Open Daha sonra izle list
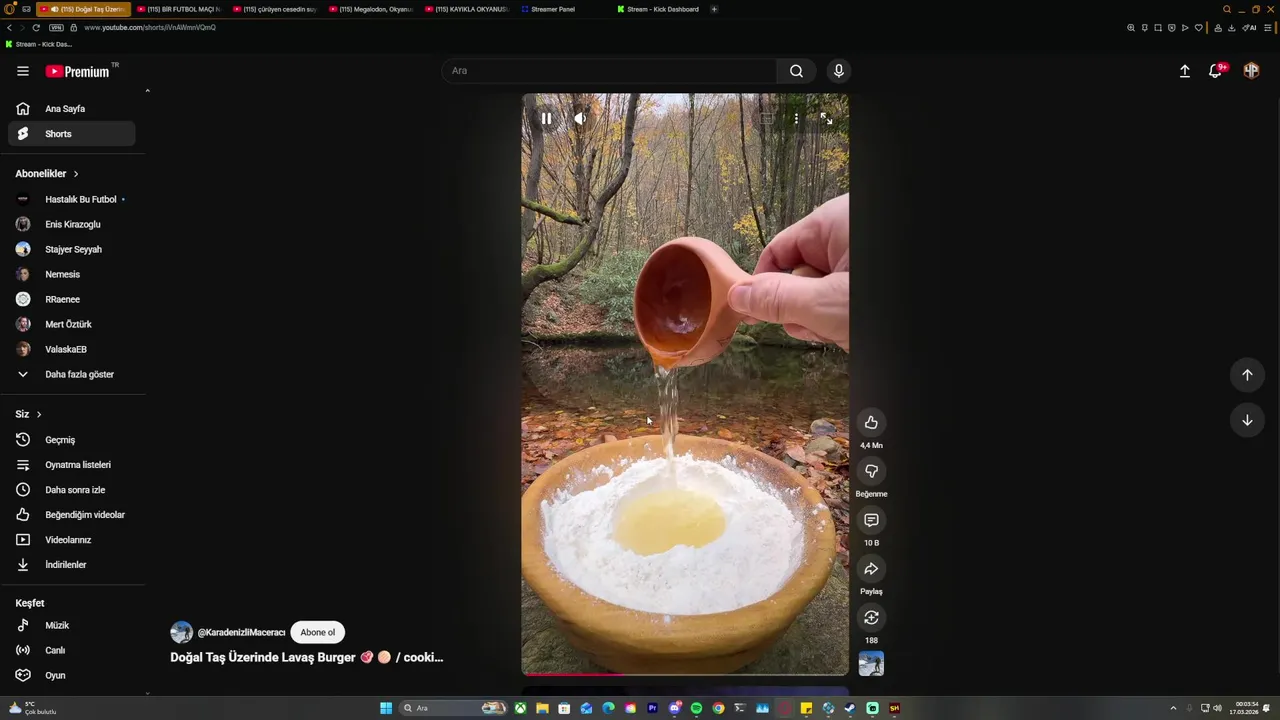The height and width of the screenshot is (720, 1280). (72, 490)
